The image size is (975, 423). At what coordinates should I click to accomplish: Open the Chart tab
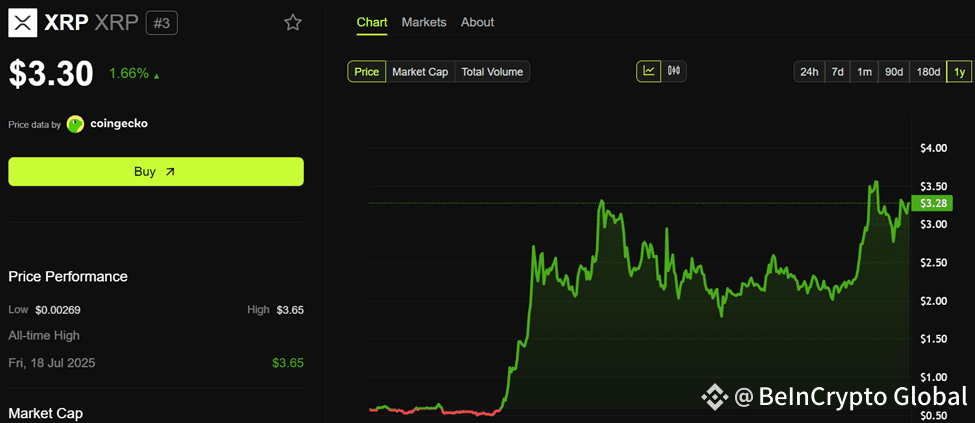[372, 22]
